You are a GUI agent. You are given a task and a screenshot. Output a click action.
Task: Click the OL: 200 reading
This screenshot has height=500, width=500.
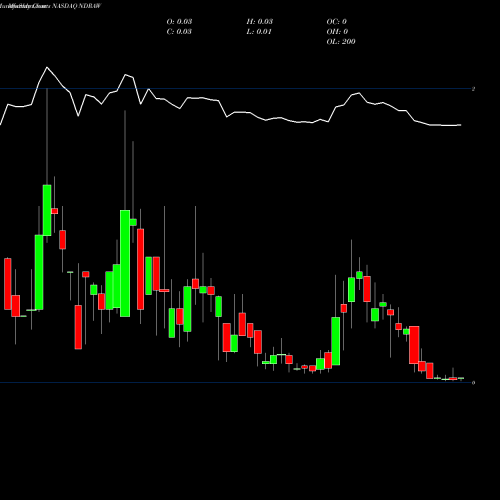coord(341,41)
